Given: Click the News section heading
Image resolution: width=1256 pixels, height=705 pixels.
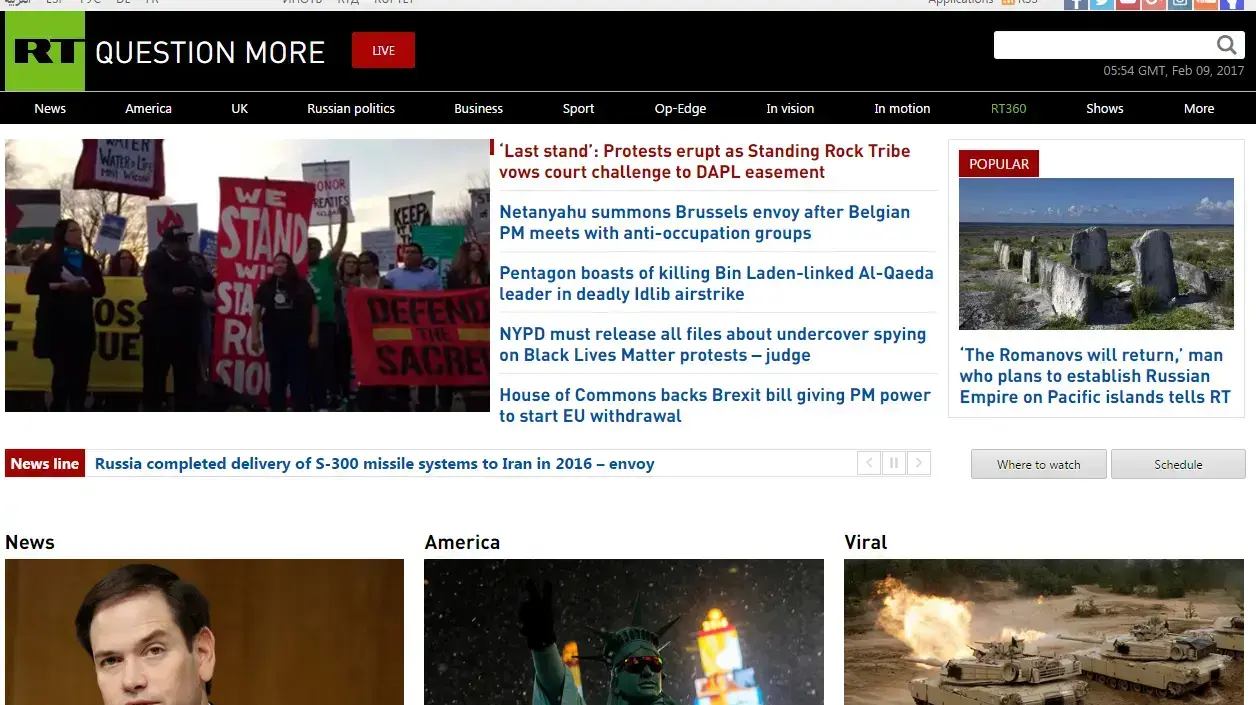Looking at the screenshot, I should pos(30,542).
